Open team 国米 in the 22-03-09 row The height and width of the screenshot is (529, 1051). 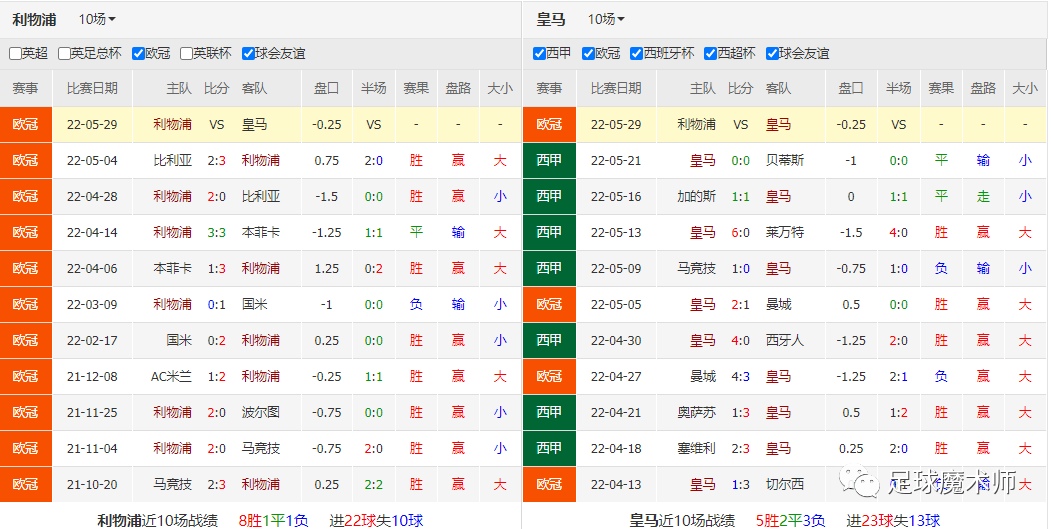255,304
